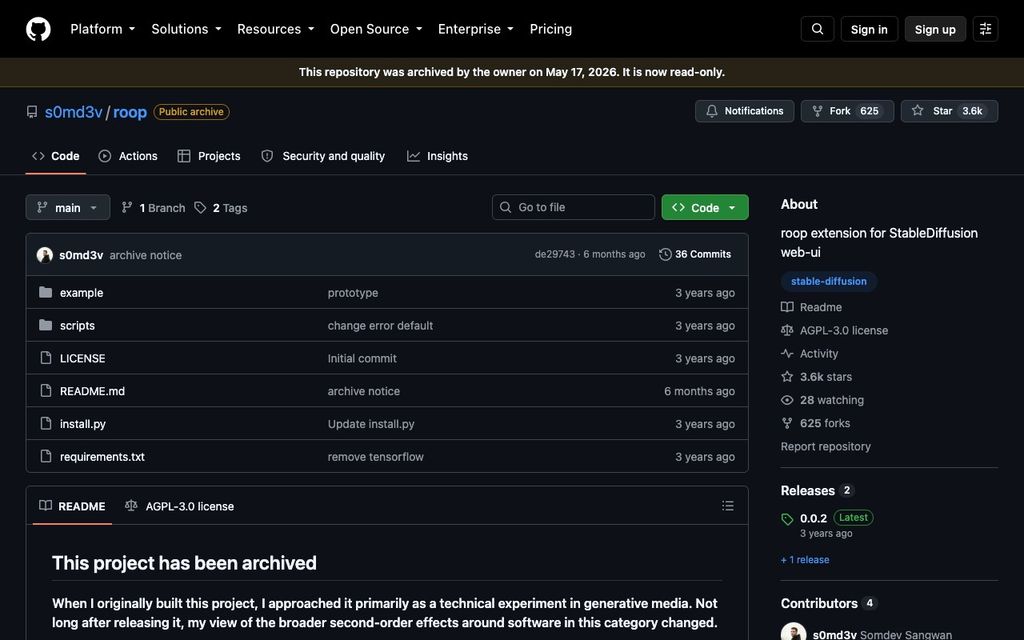Expand the Solutions menu
The width and height of the screenshot is (1024, 640).
coord(186,29)
